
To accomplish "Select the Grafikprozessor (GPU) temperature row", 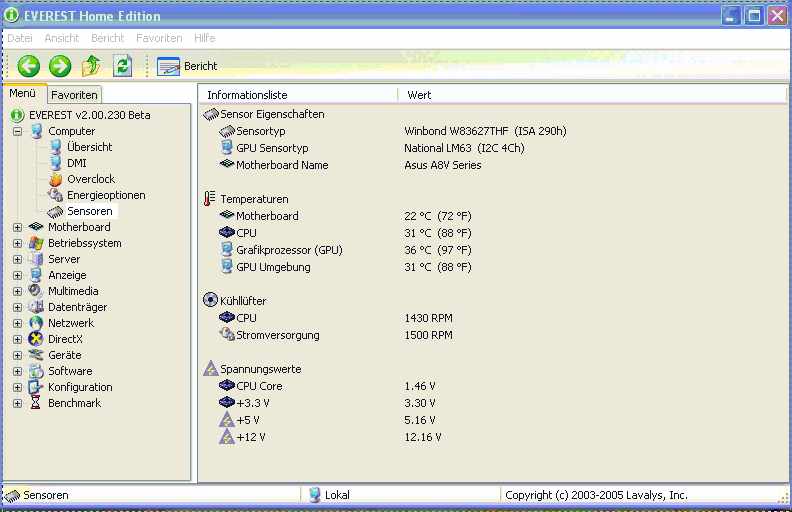I will 345,250.
